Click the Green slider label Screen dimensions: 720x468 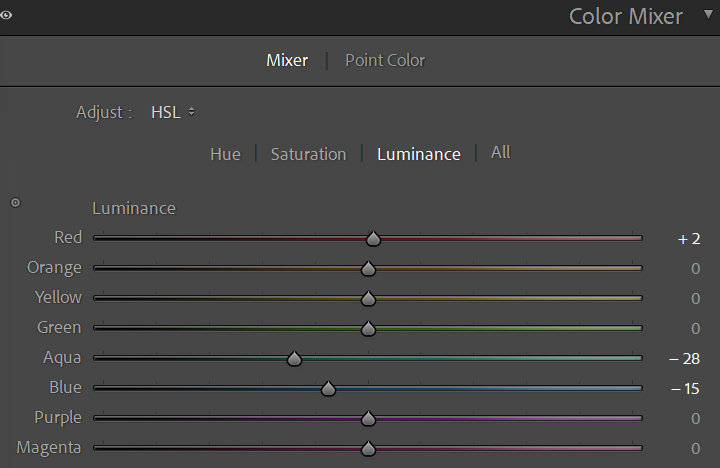pos(59,327)
